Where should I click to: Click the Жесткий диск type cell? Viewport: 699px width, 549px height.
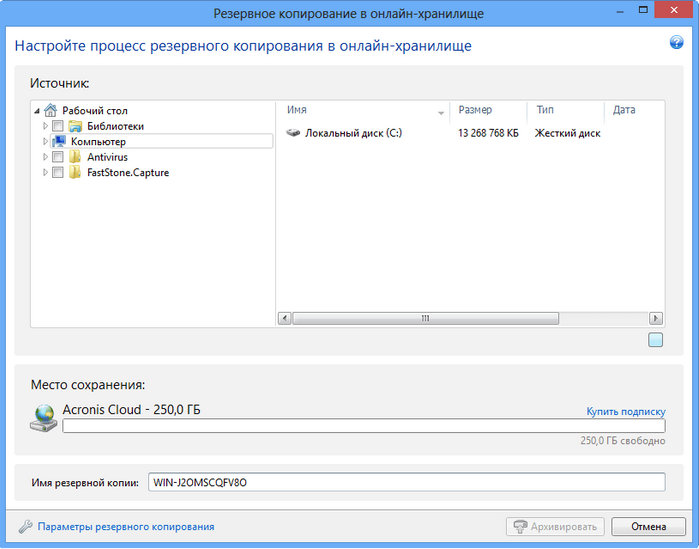(567, 133)
